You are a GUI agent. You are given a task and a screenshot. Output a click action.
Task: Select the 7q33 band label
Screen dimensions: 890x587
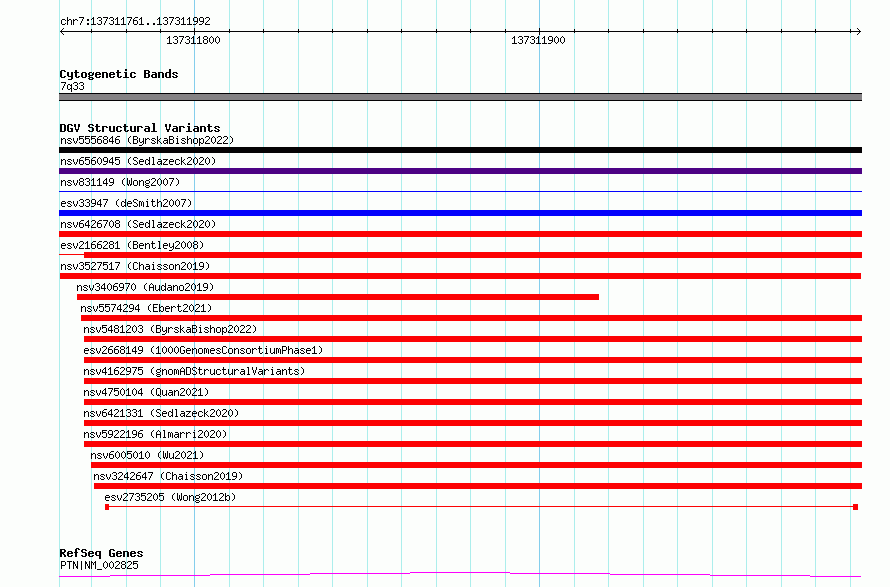[x=72, y=86]
